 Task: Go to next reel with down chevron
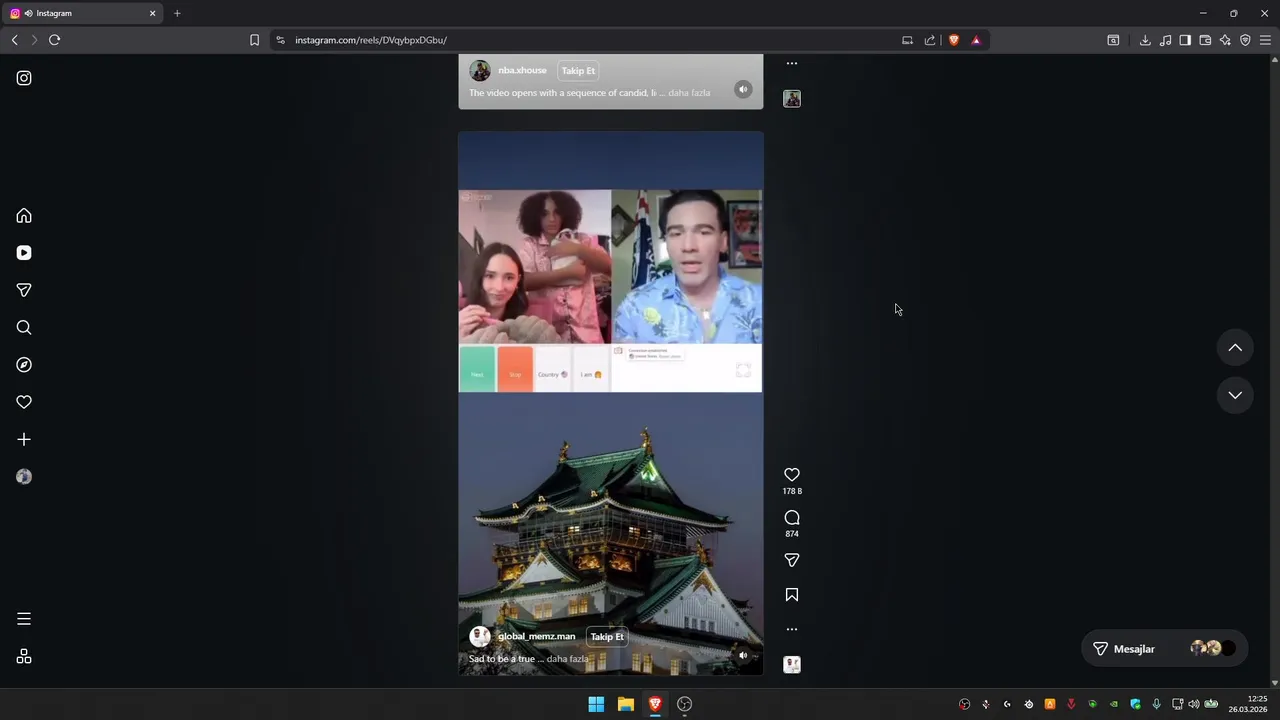click(1235, 395)
